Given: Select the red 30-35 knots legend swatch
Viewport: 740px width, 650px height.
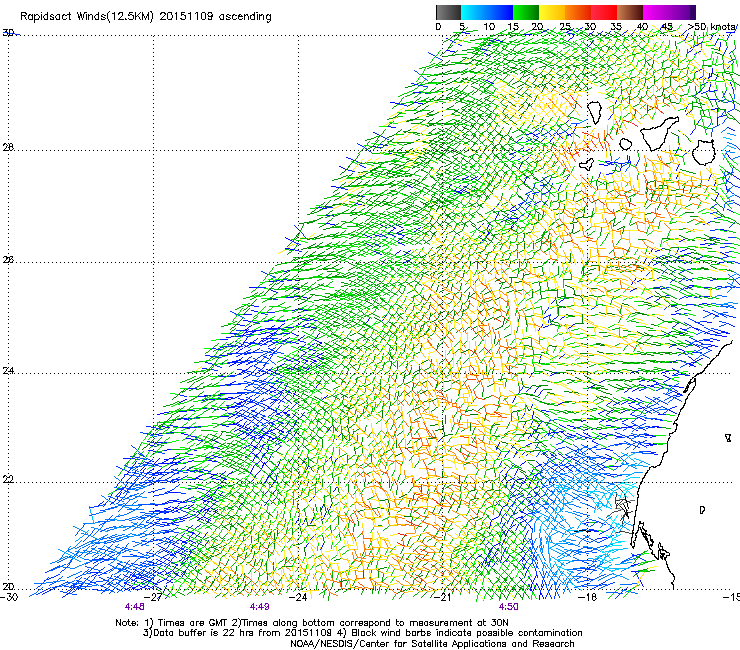Looking at the screenshot, I should (x=604, y=12).
